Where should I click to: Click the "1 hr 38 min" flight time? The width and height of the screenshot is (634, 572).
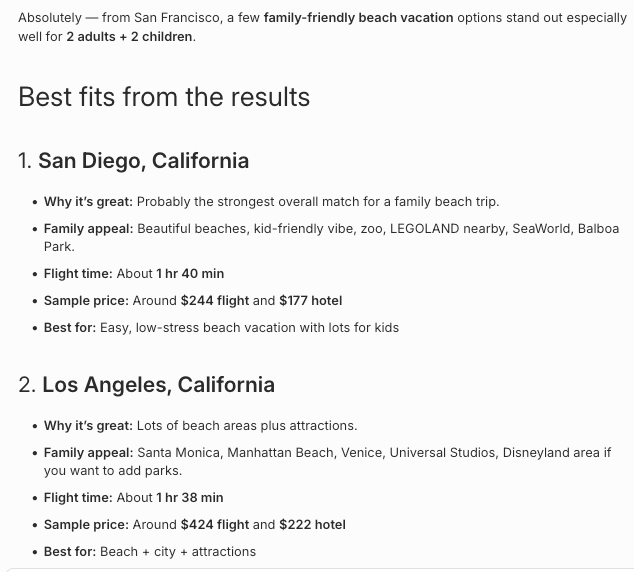[x=190, y=498]
